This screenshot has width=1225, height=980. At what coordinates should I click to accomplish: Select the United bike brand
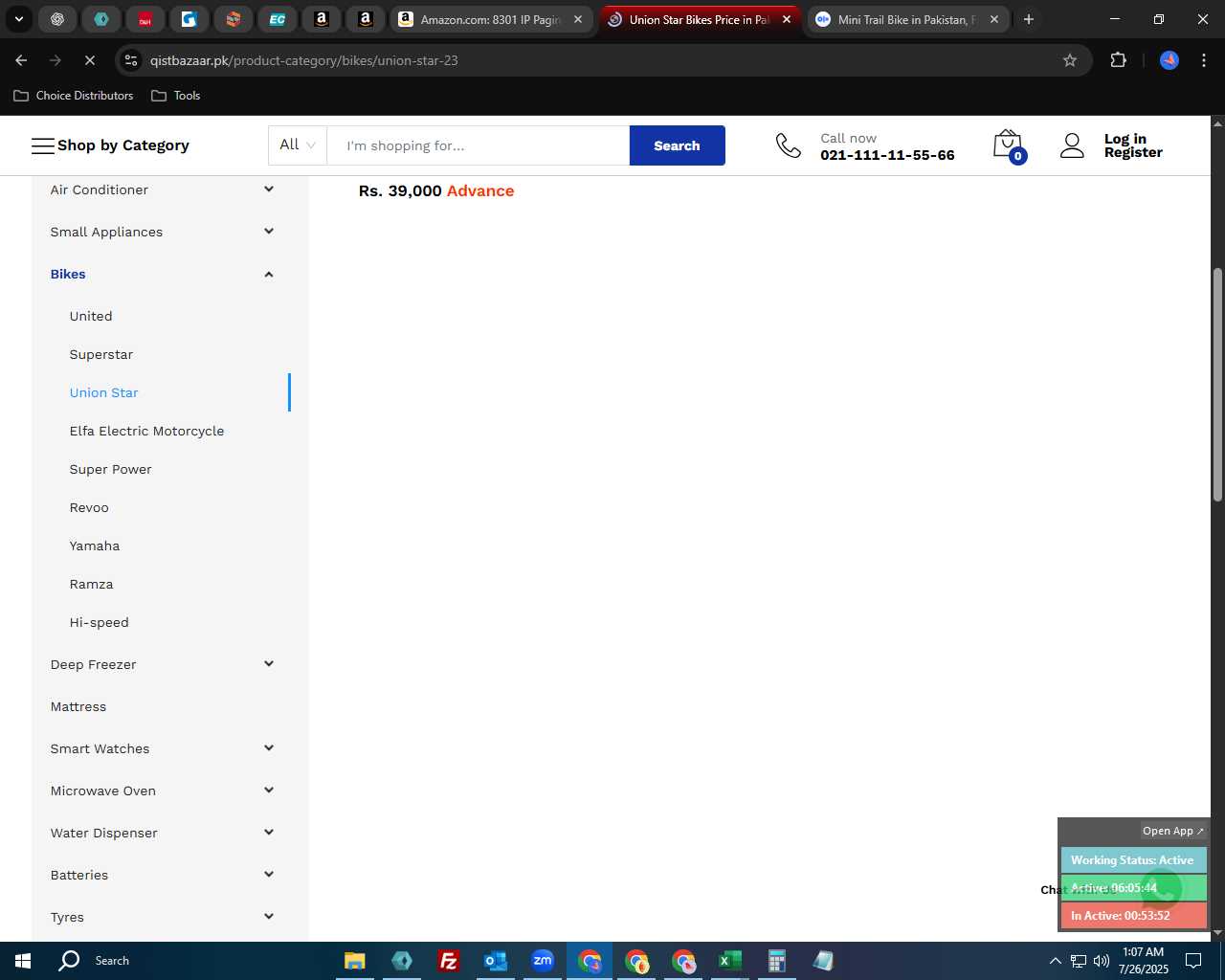point(91,316)
